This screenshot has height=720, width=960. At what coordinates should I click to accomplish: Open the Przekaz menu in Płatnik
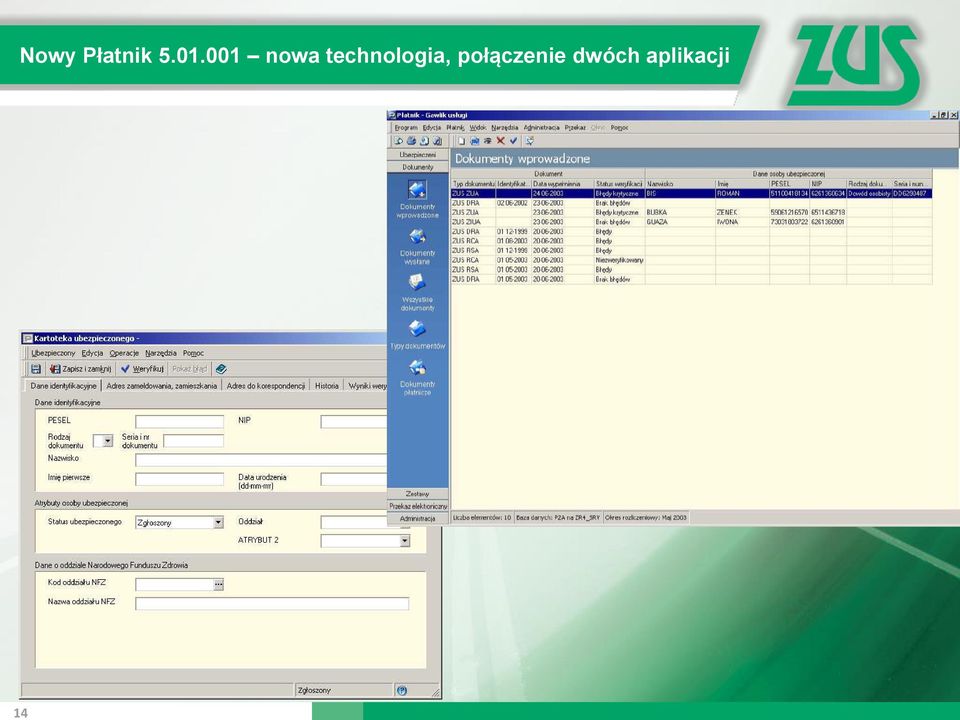point(575,128)
